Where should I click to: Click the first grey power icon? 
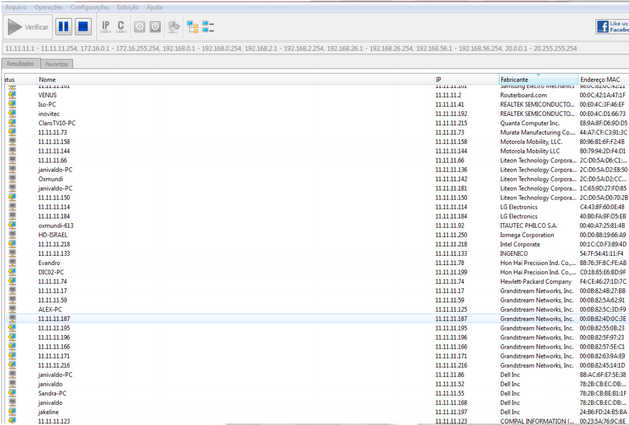pyautogui.click(x=139, y=27)
